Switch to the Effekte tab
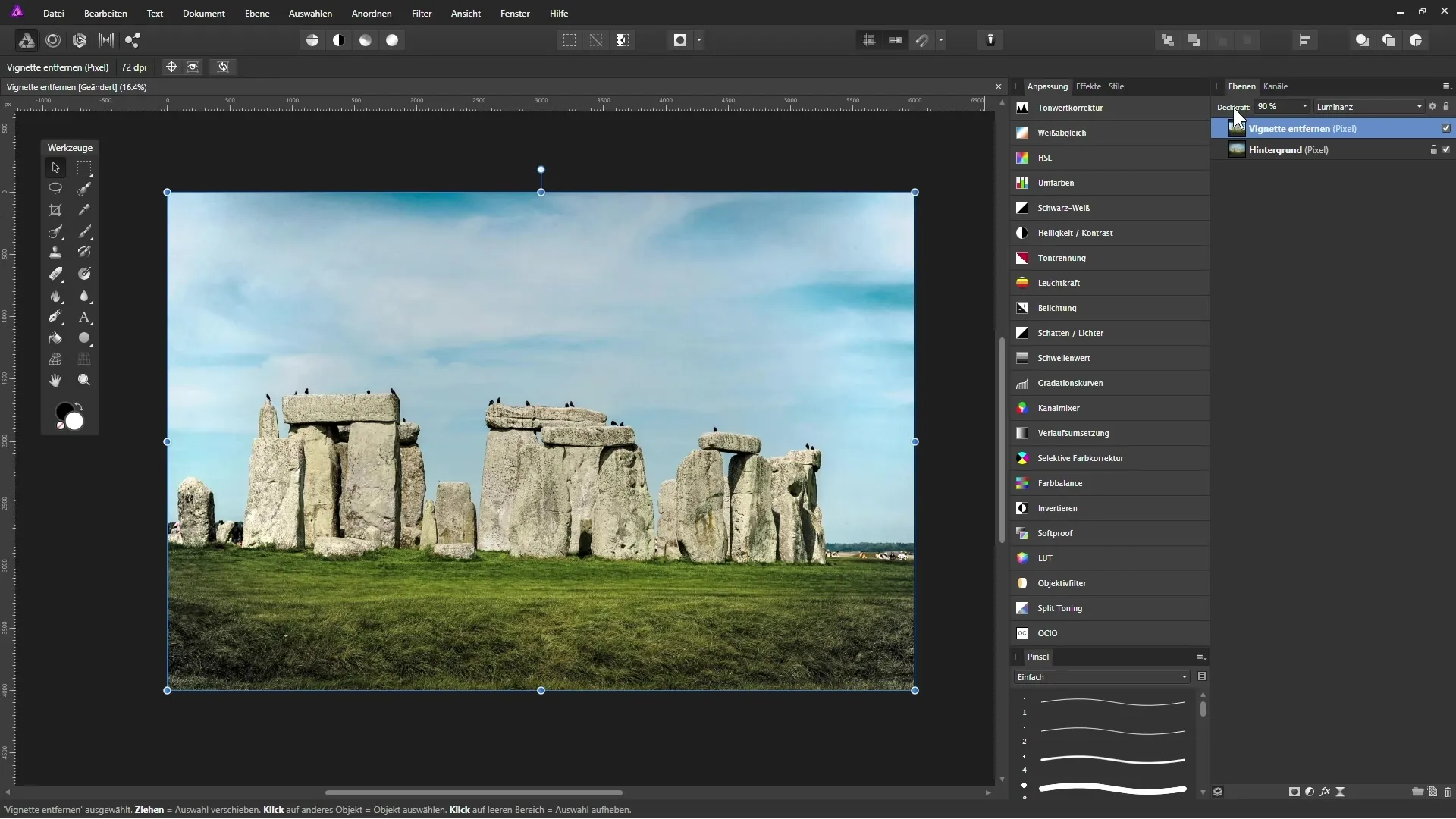 click(1088, 86)
